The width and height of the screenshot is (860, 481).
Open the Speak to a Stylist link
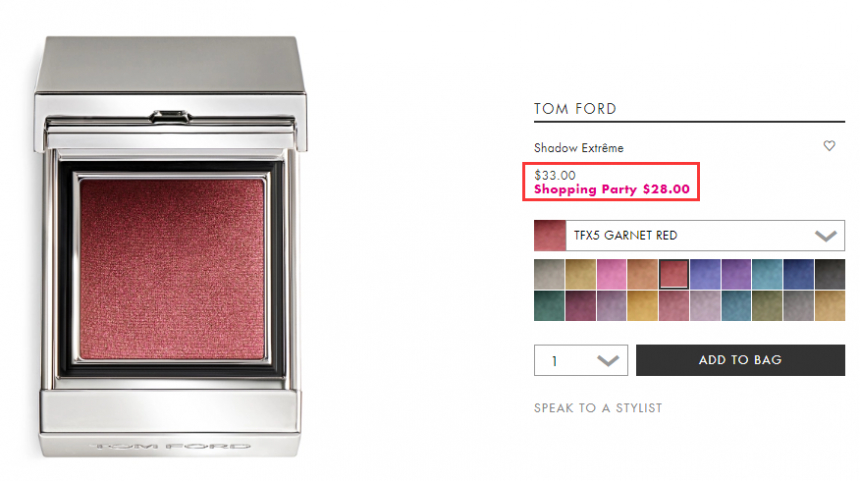click(x=598, y=408)
